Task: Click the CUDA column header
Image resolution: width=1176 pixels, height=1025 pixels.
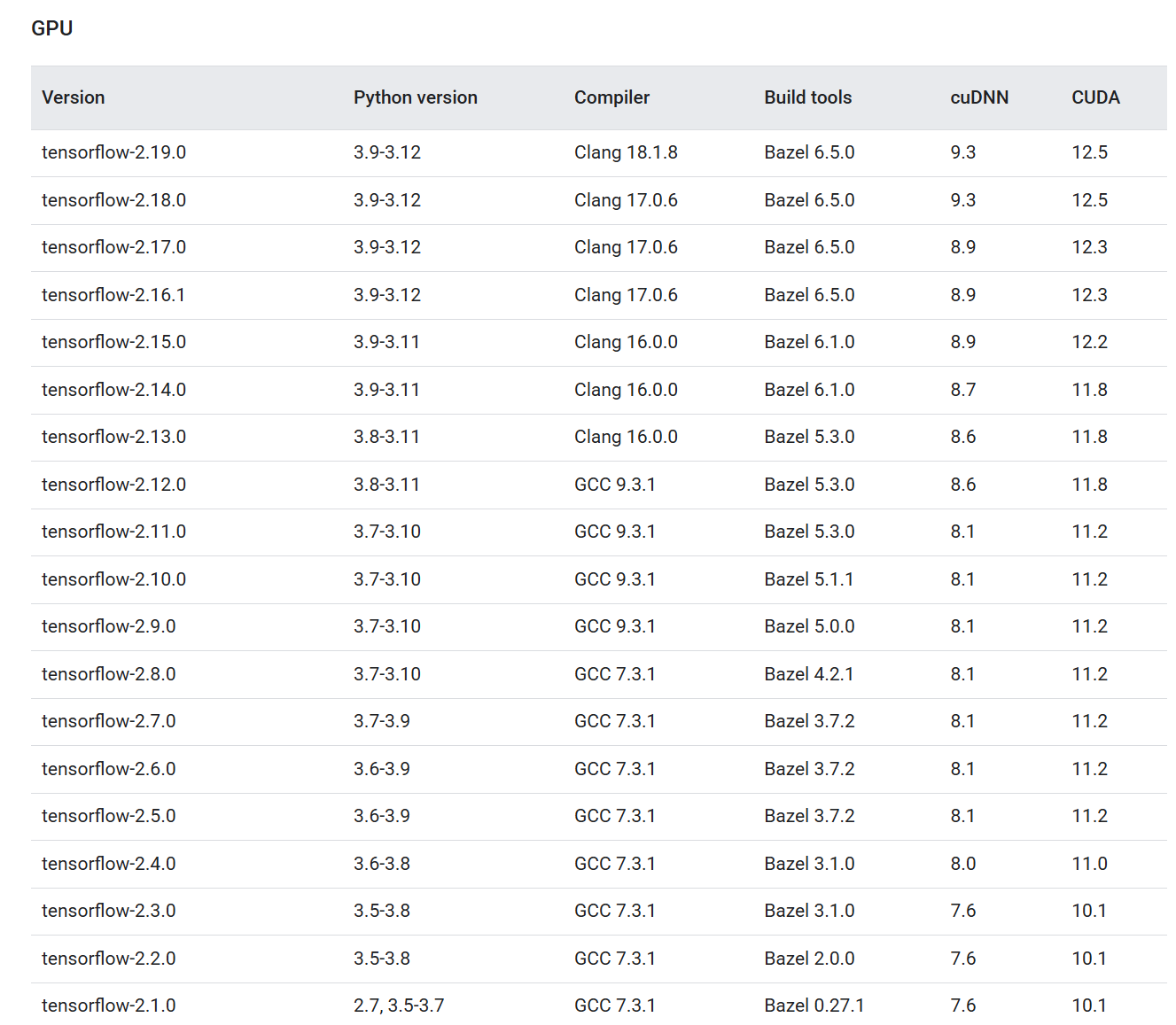Action: (1095, 97)
